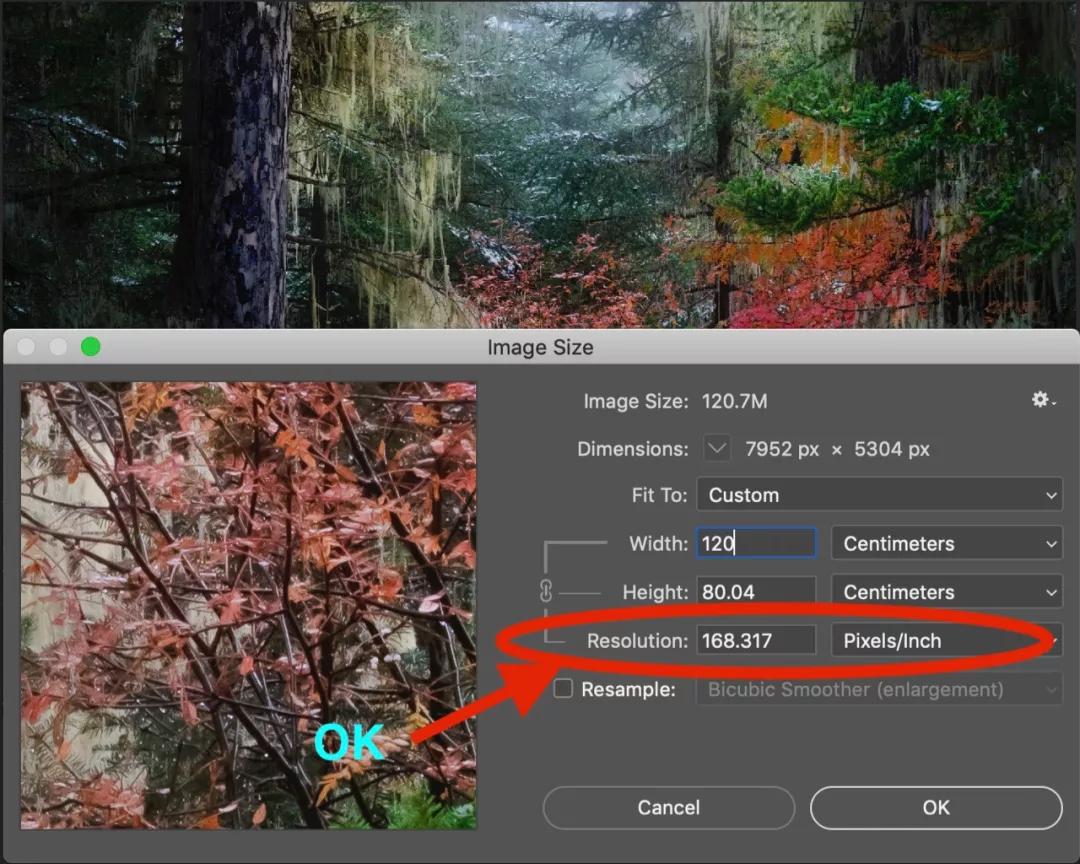Open the Width units Centimeters dropdown
The width and height of the screenshot is (1080, 864).
click(x=947, y=544)
